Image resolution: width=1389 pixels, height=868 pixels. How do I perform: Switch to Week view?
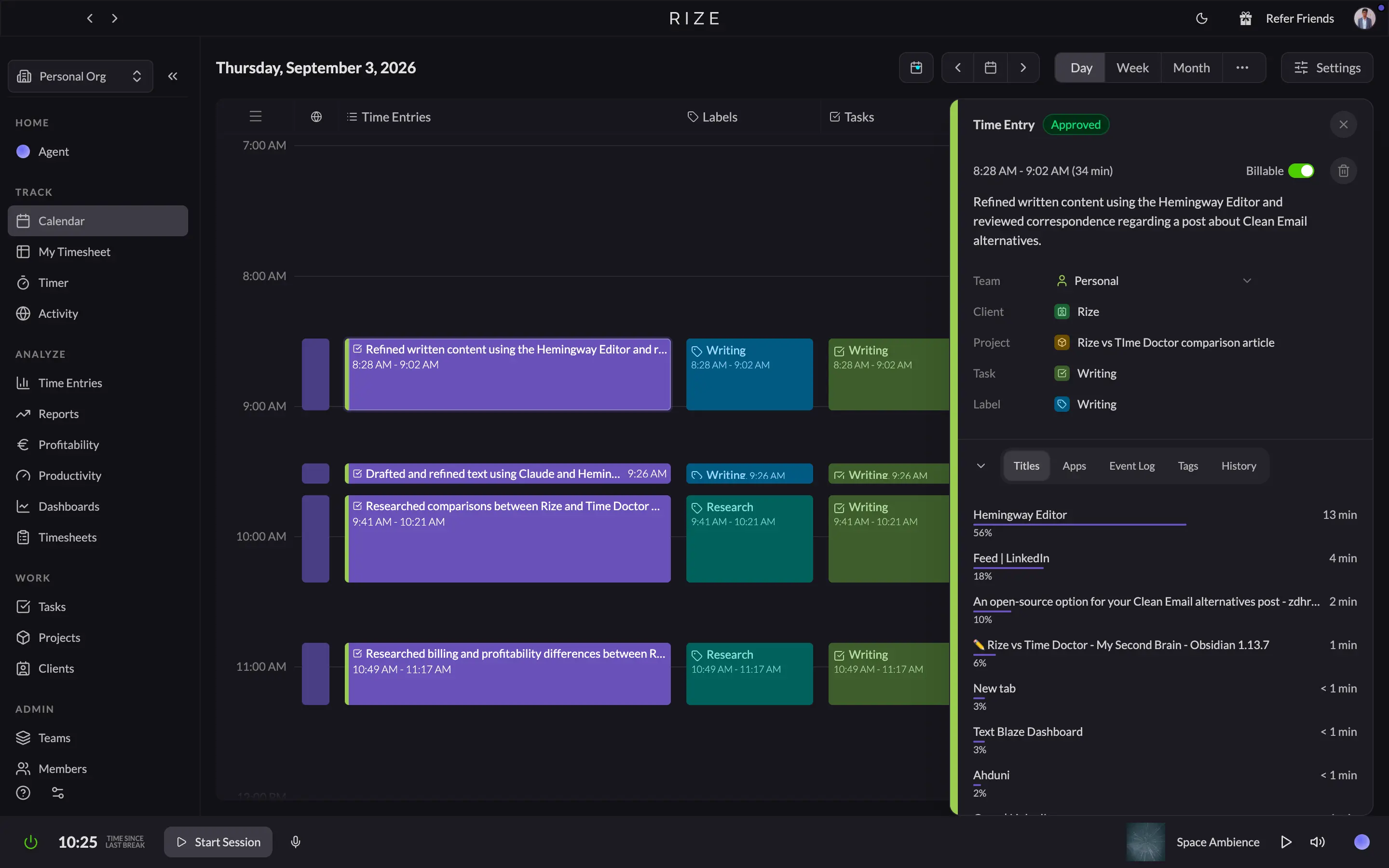[x=1132, y=68]
